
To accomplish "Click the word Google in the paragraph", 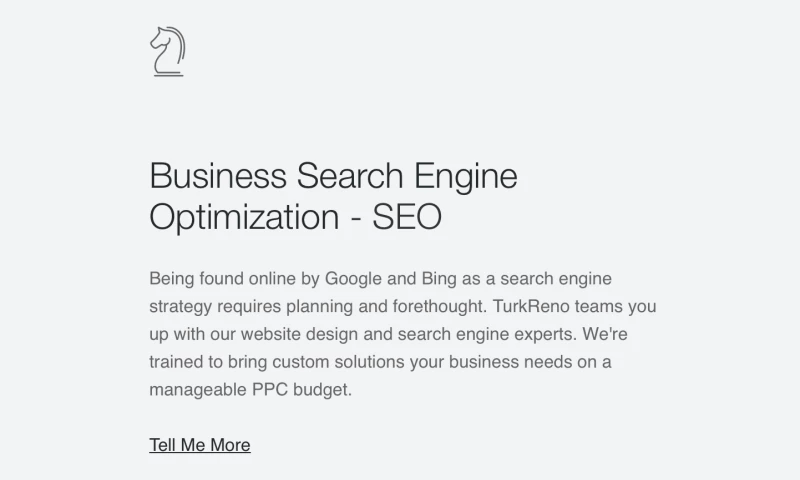I will pyautogui.click(x=352, y=278).
